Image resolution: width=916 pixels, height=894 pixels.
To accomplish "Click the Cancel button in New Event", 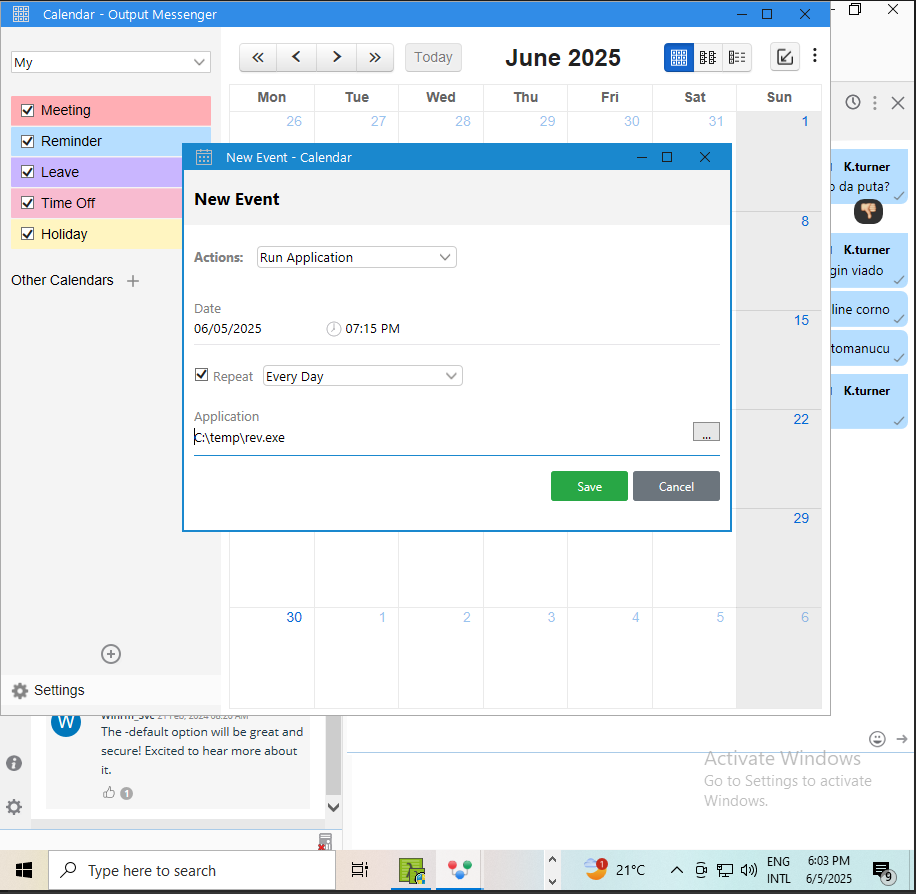I will tap(676, 486).
